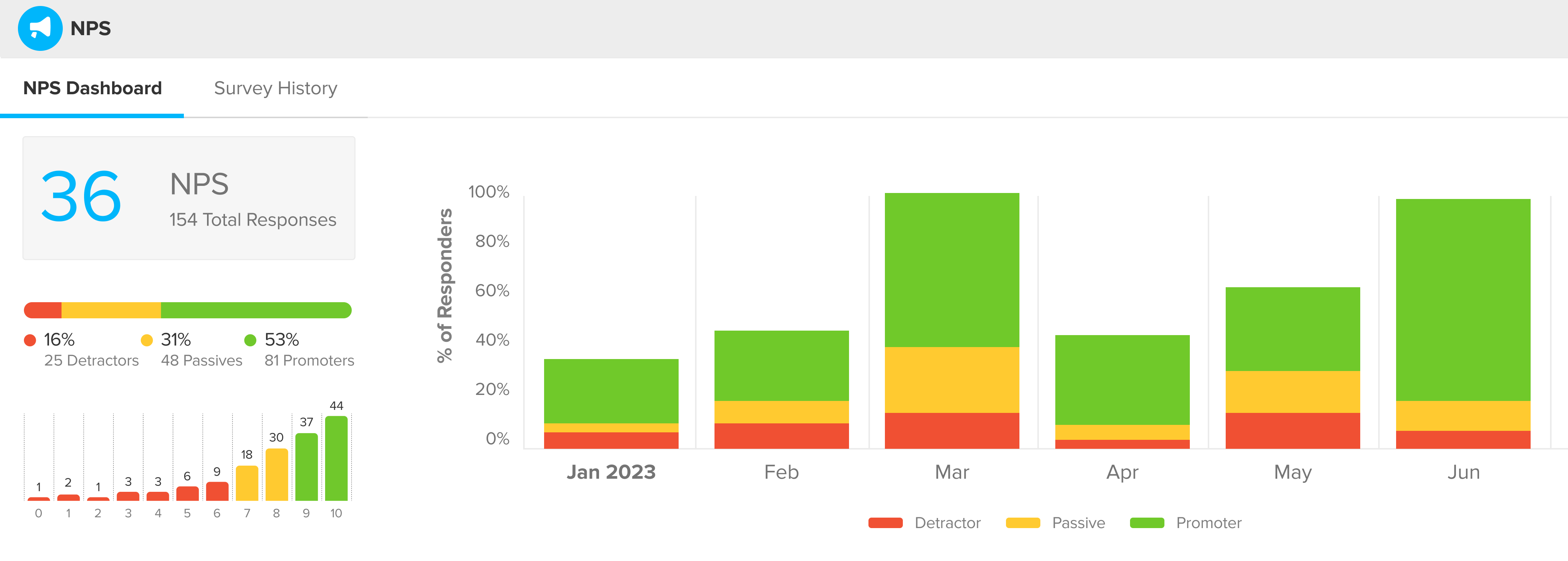The height and width of the screenshot is (561, 1568).
Task: Click the Jan 2023 axis label
Action: click(611, 472)
